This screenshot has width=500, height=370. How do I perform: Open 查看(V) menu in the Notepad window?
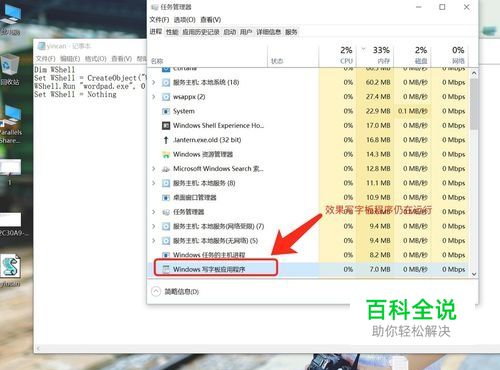pyautogui.click(x=121, y=59)
